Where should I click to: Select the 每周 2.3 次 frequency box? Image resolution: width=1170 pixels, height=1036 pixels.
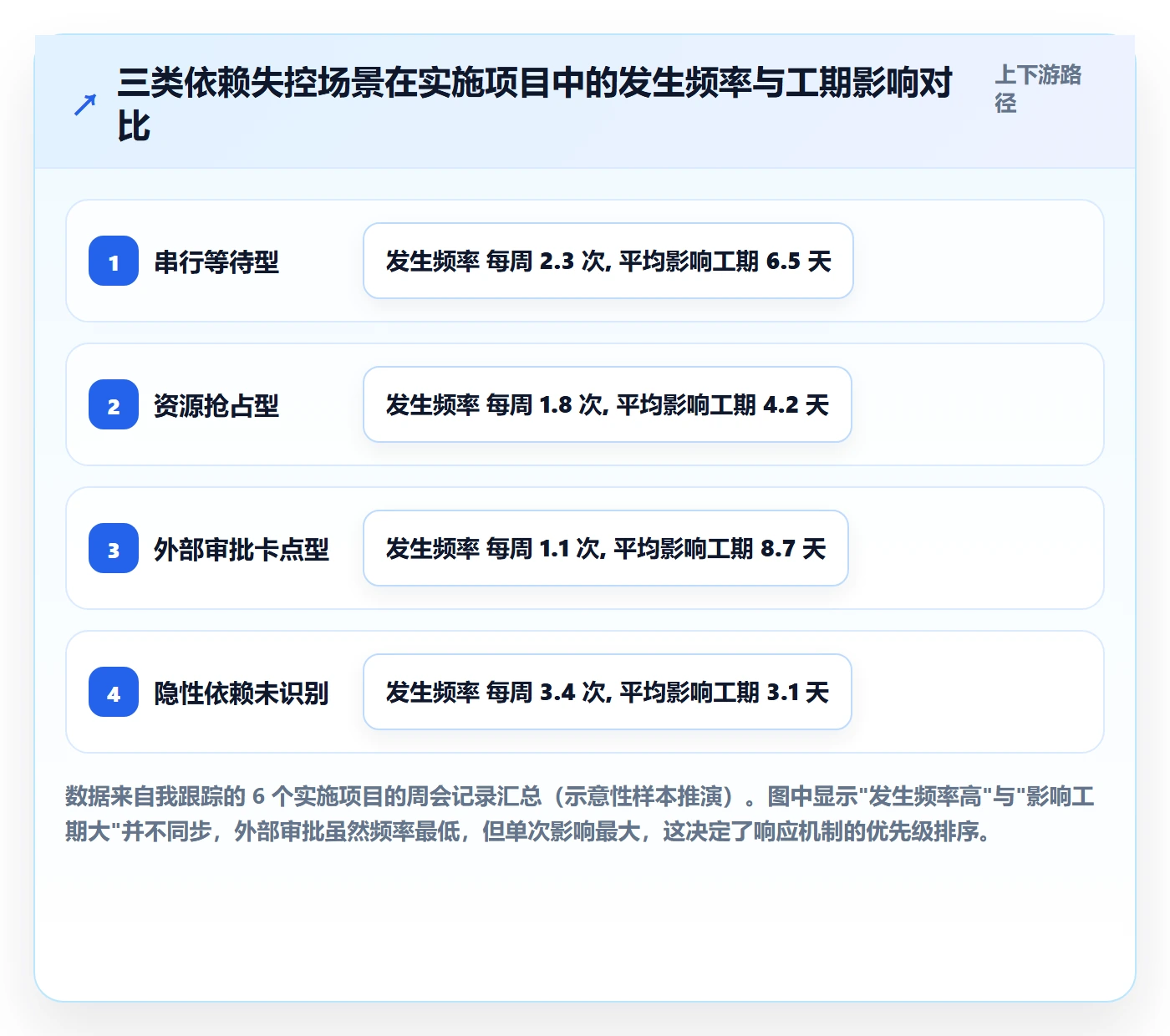[608, 261]
